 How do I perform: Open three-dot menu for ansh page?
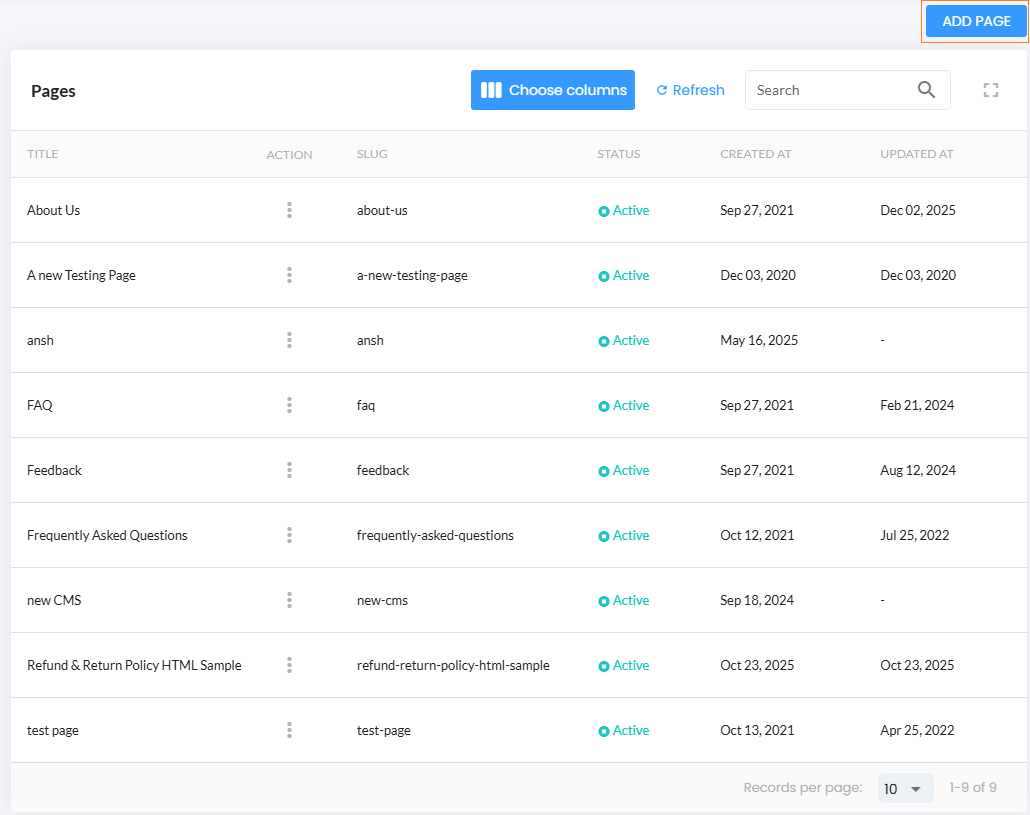[289, 340]
